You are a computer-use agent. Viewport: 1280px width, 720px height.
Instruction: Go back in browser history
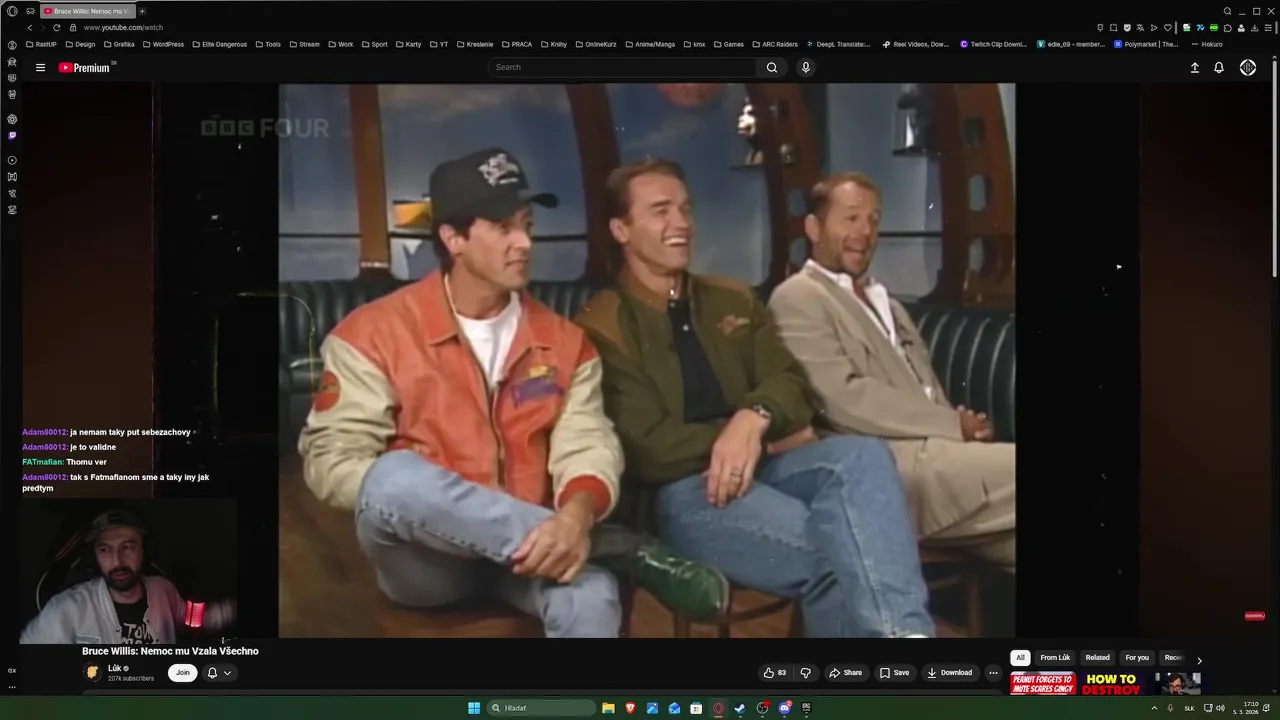tap(30, 27)
